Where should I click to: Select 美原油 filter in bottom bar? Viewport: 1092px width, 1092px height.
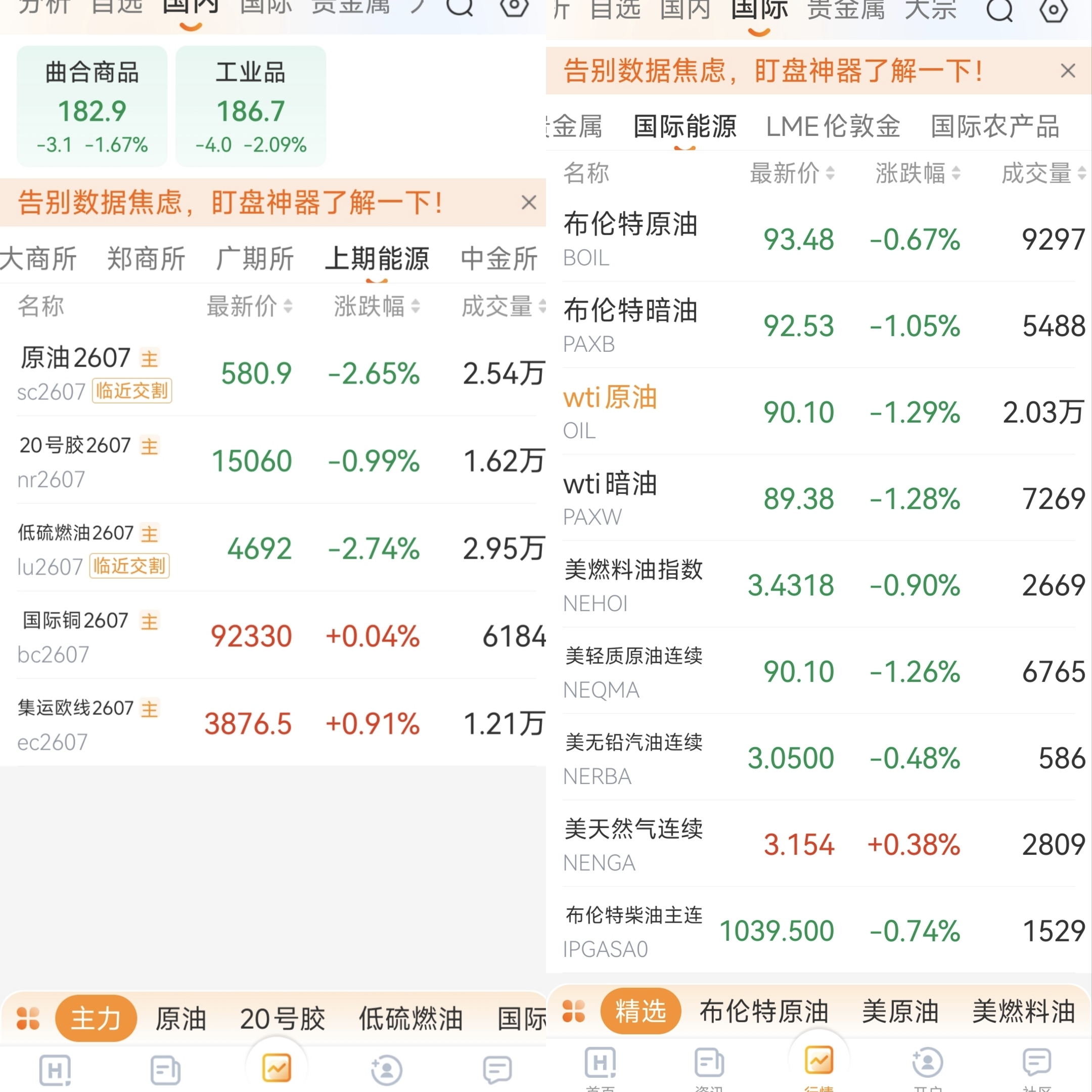(900, 1011)
